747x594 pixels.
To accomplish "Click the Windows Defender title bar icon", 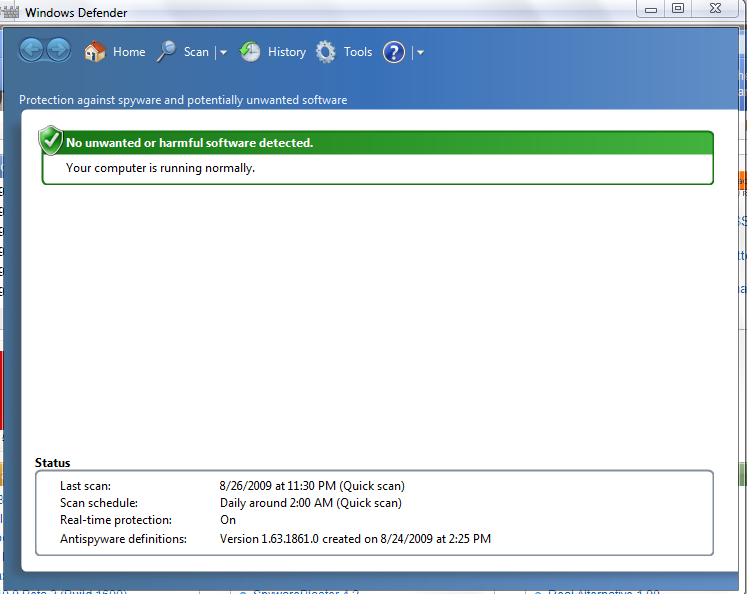I will click(10, 12).
